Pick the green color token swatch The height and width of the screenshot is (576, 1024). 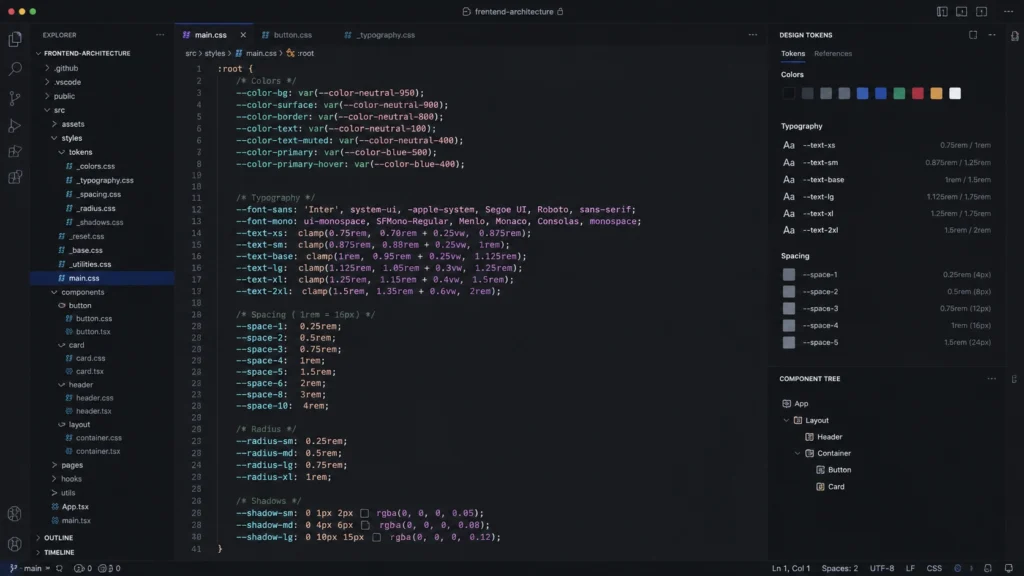click(x=899, y=93)
